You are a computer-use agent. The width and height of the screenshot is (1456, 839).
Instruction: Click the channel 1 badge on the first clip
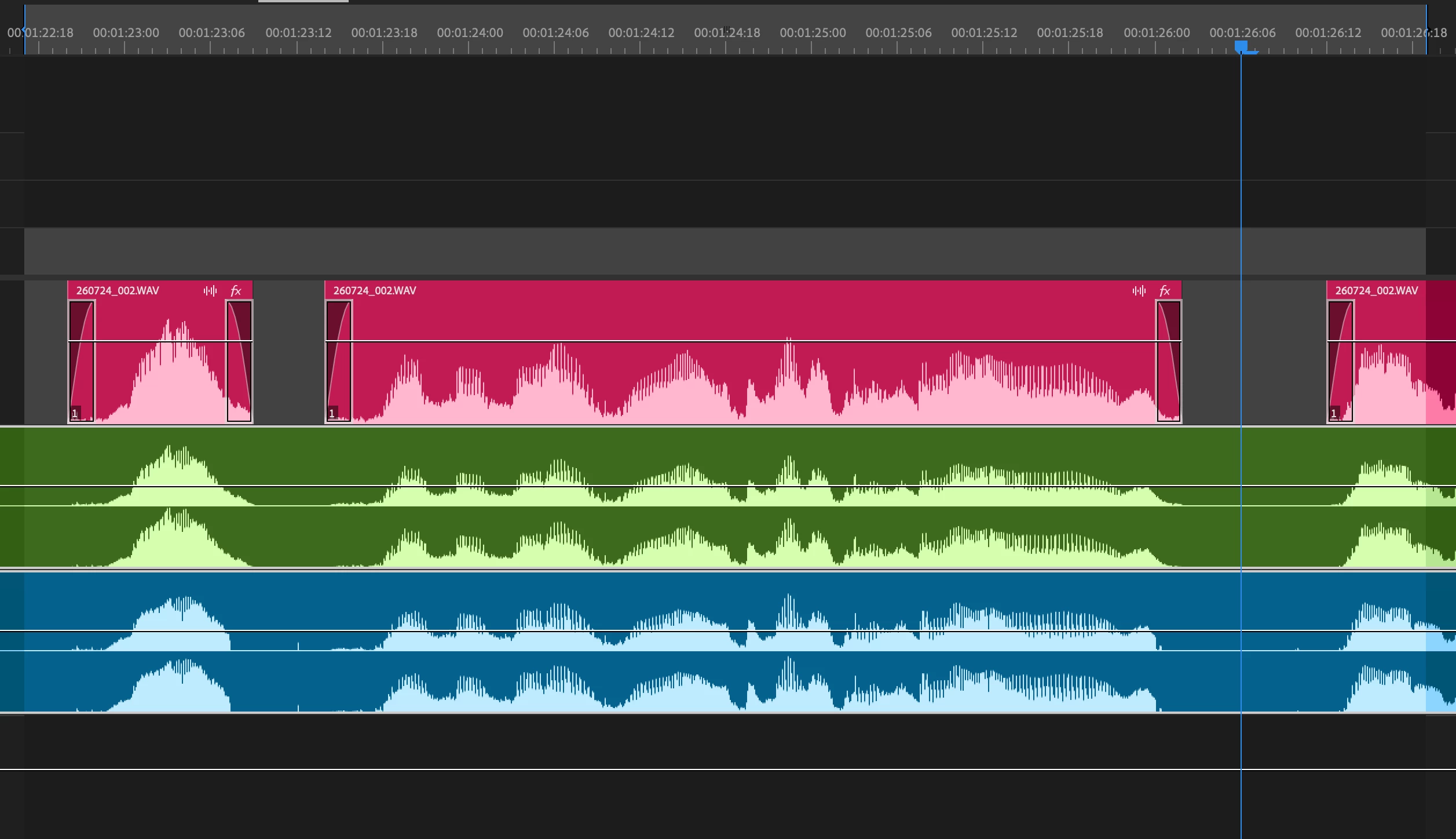[75, 414]
